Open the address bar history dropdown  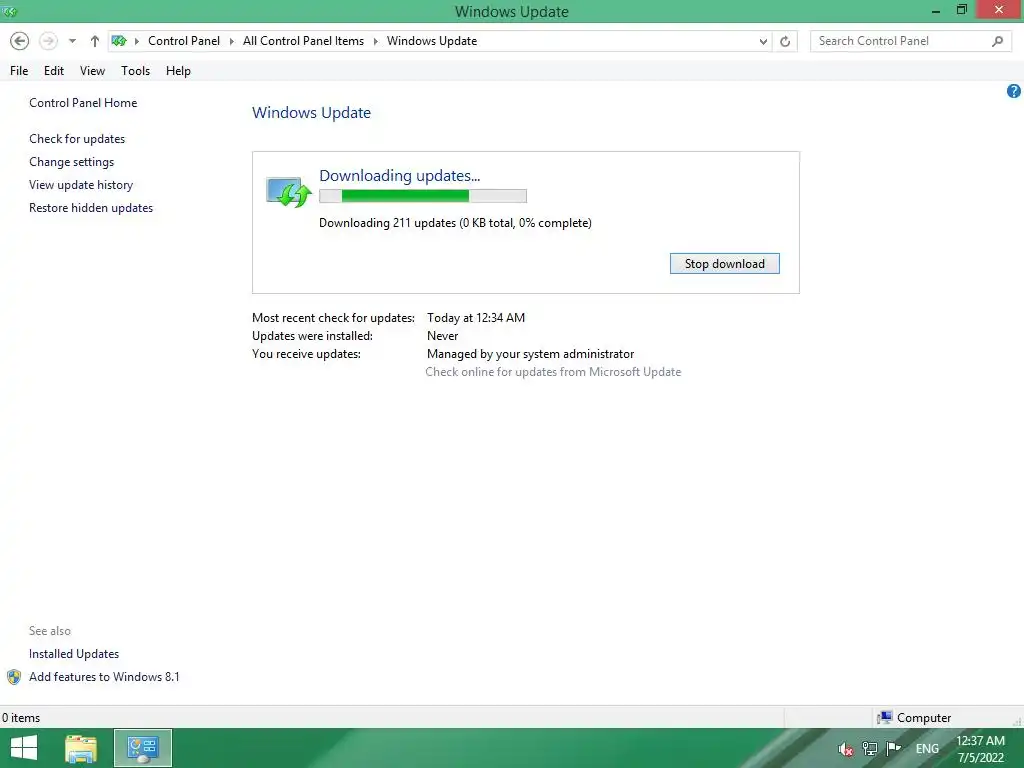tap(763, 41)
